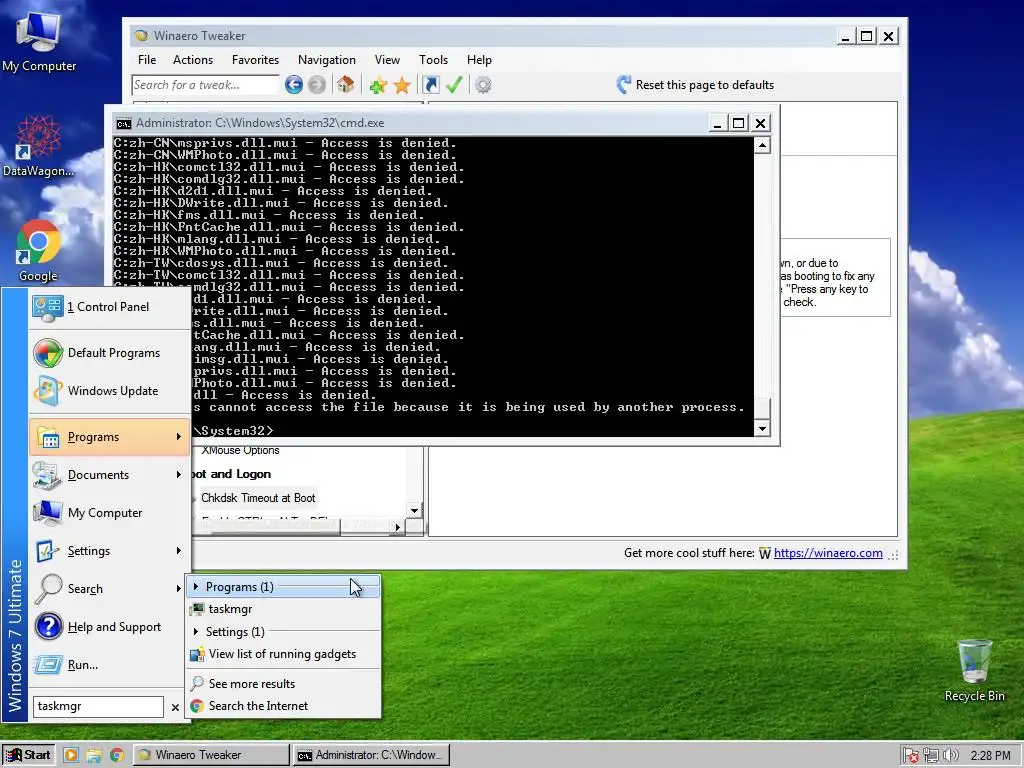The width and height of the screenshot is (1024, 768).
Task: Click See more results magnifier entry
Action: click(283, 684)
